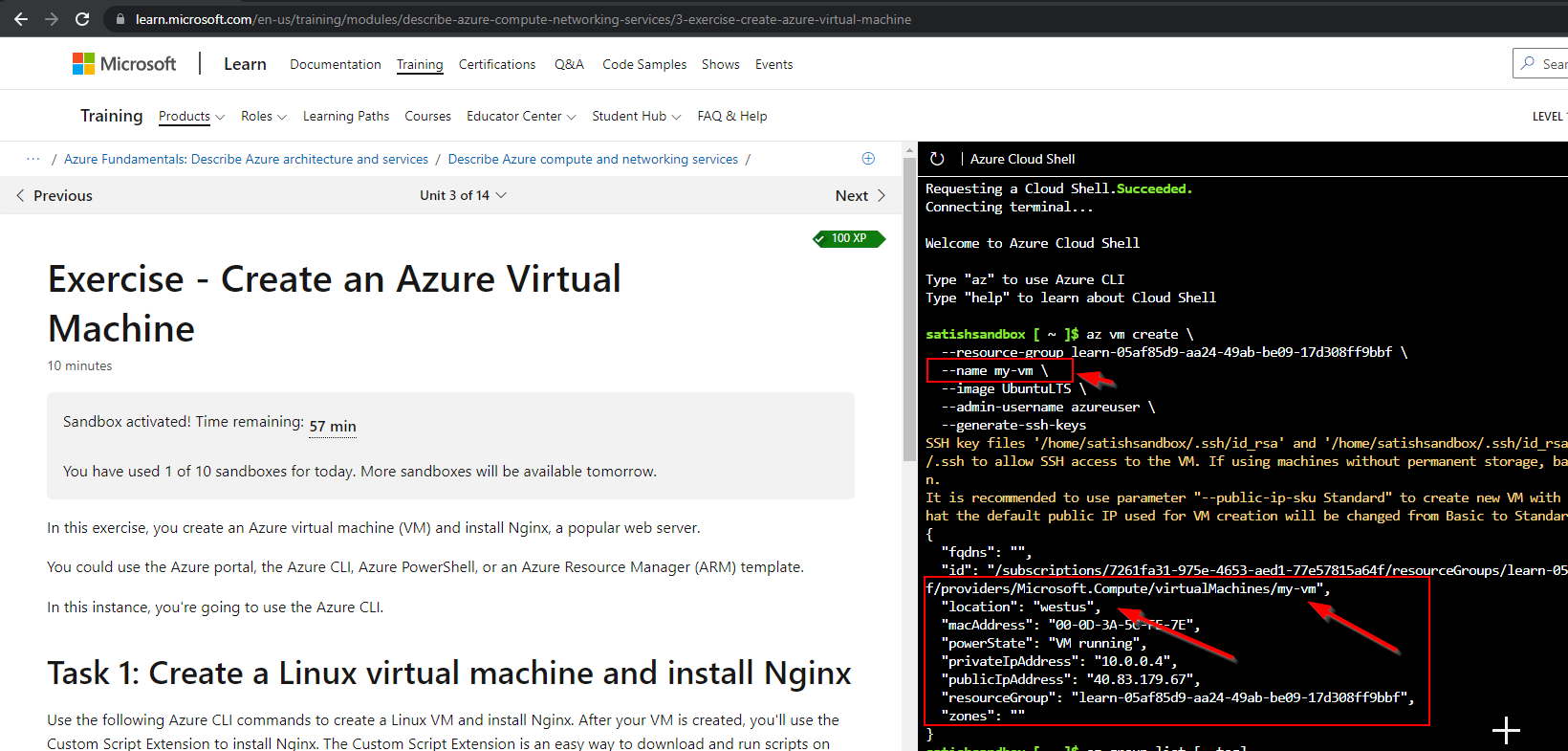Click the '10 minutes' duration text

[x=80, y=365]
